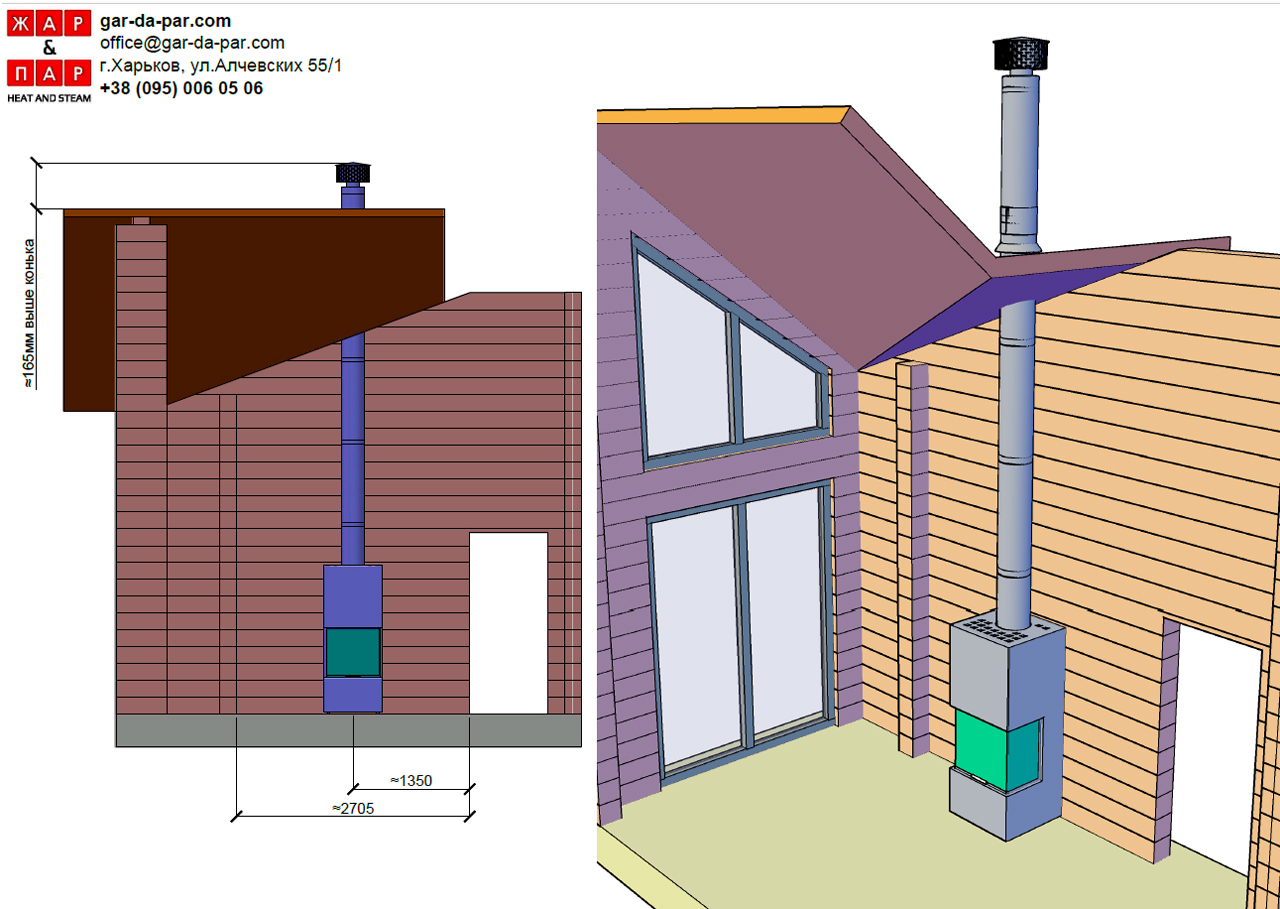Screen dimensions: 1280x909
Task: Click the ≈2705 dimension label
Action: [353, 809]
